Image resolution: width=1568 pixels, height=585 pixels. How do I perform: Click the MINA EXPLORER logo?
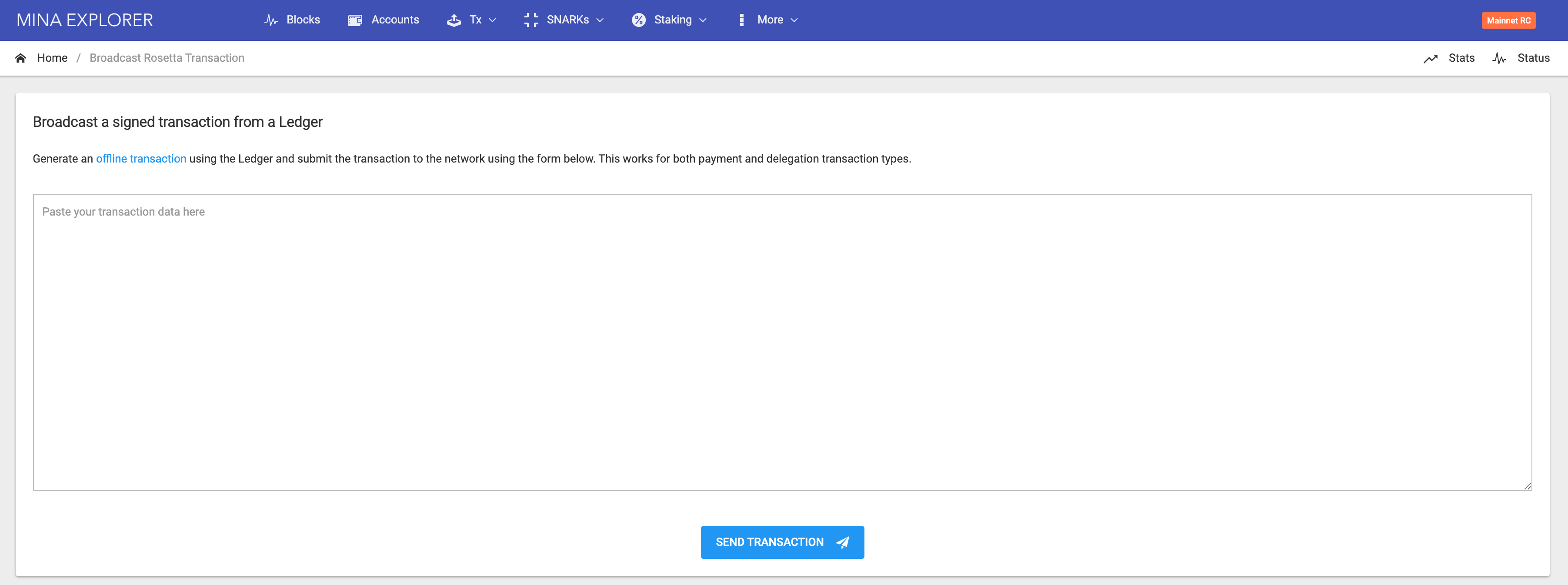[85, 20]
